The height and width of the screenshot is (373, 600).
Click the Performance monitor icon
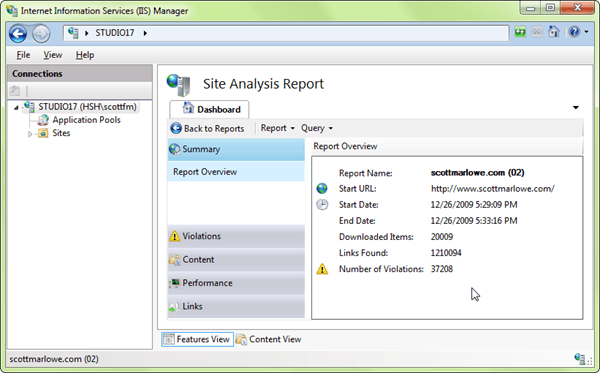click(x=174, y=283)
